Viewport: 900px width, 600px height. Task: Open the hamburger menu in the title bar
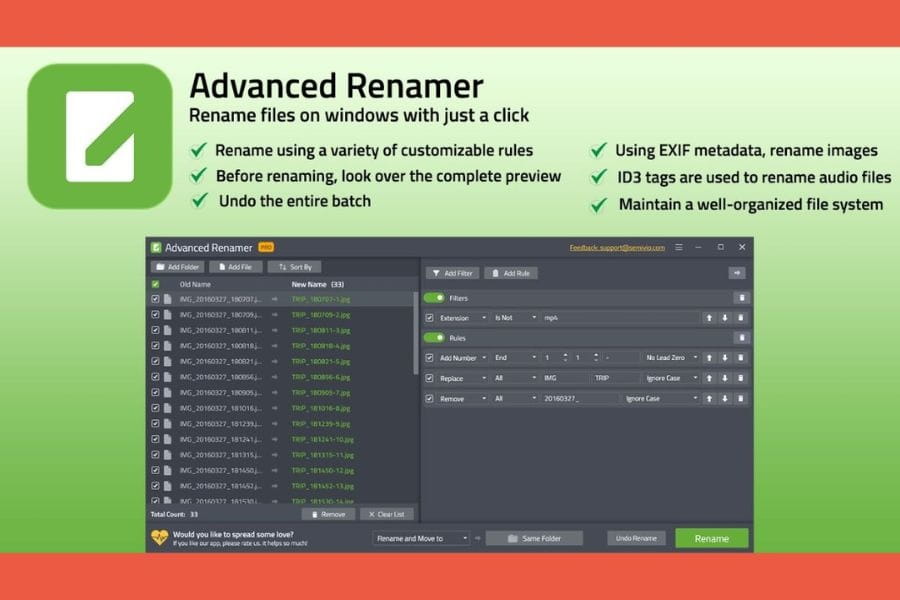coord(679,247)
